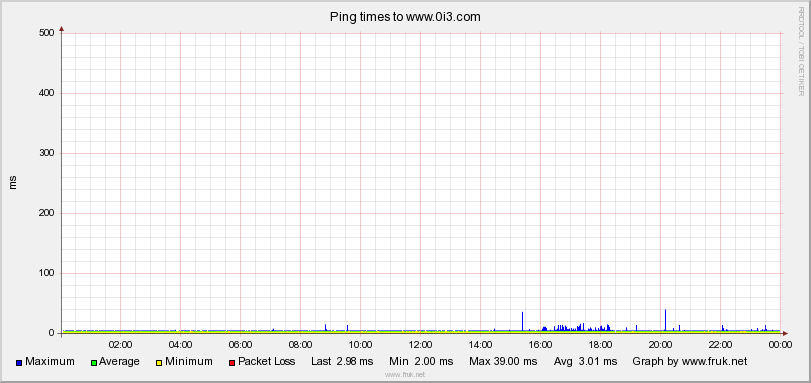The width and height of the screenshot is (811, 383).
Task: Select the 16:00 time axis label
Action: pyautogui.click(x=540, y=344)
